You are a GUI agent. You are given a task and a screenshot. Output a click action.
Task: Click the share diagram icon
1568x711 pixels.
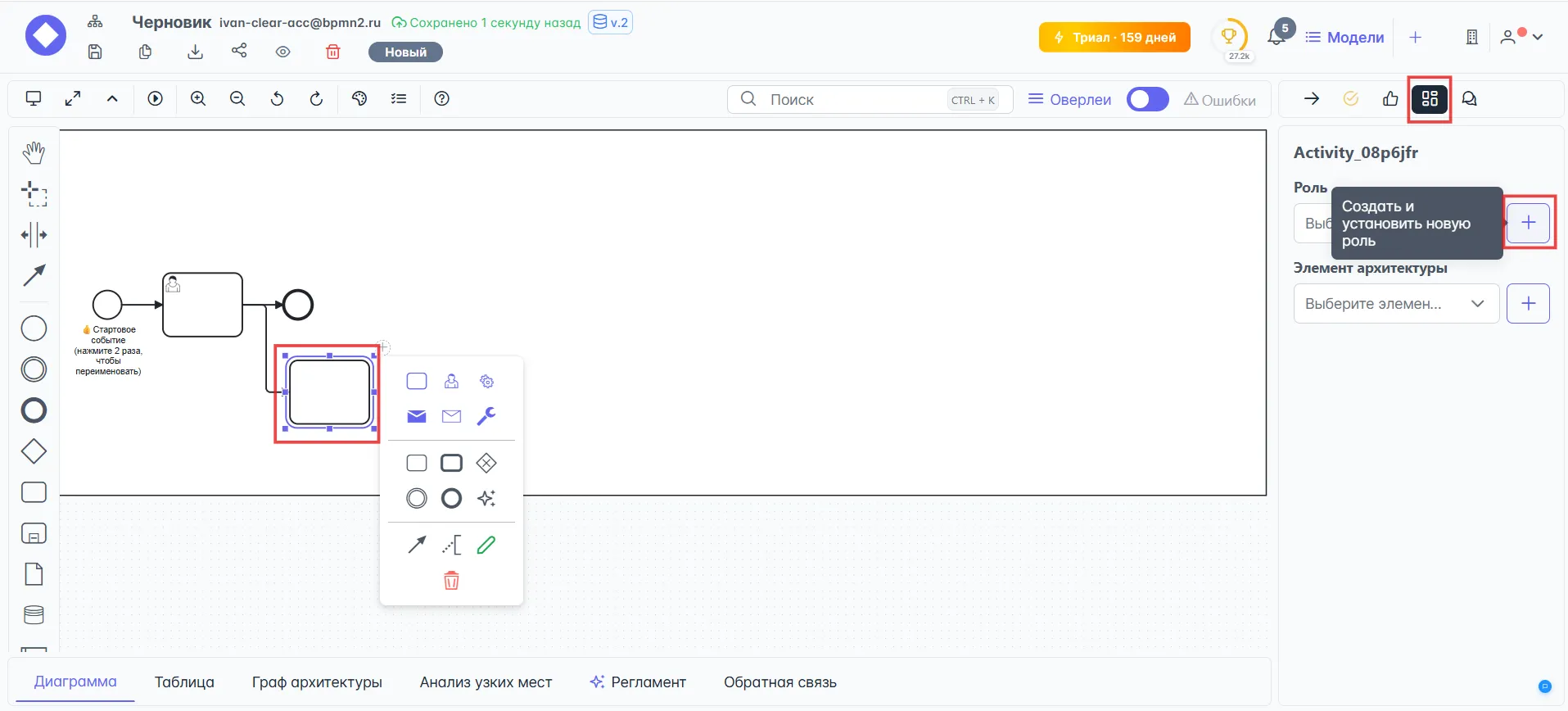click(x=239, y=52)
